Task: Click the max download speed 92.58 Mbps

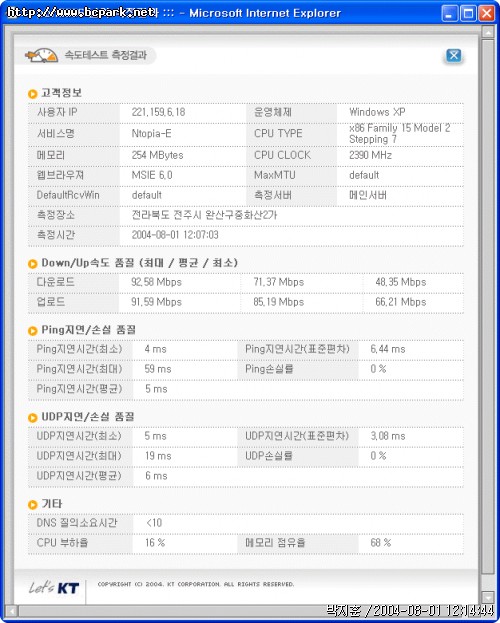Action: click(x=156, y=282)
